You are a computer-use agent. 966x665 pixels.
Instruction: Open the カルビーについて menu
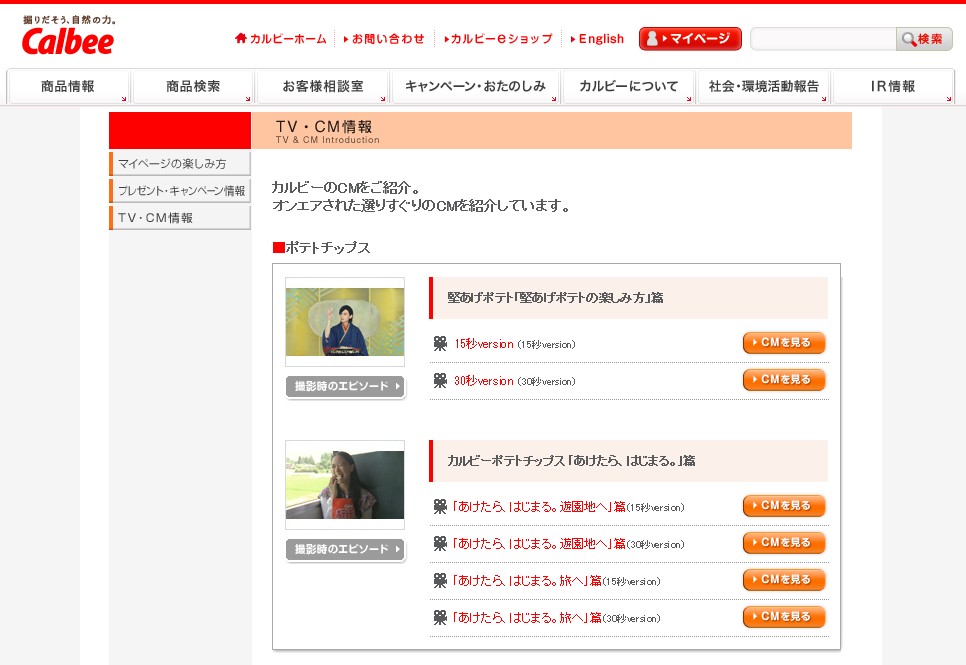pos(628,86)
